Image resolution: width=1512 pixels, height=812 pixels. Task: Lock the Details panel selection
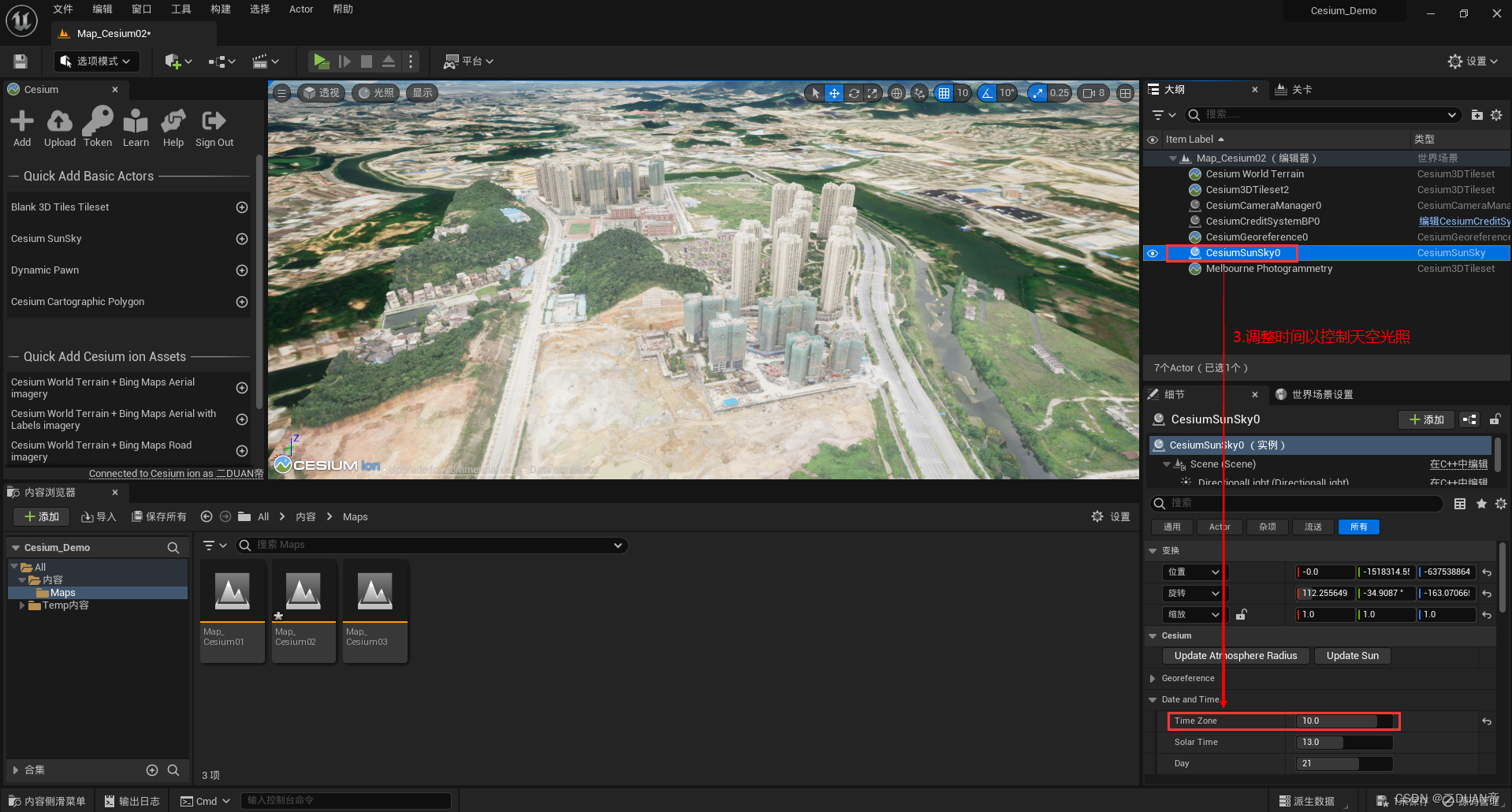[x=1495, y=419]
